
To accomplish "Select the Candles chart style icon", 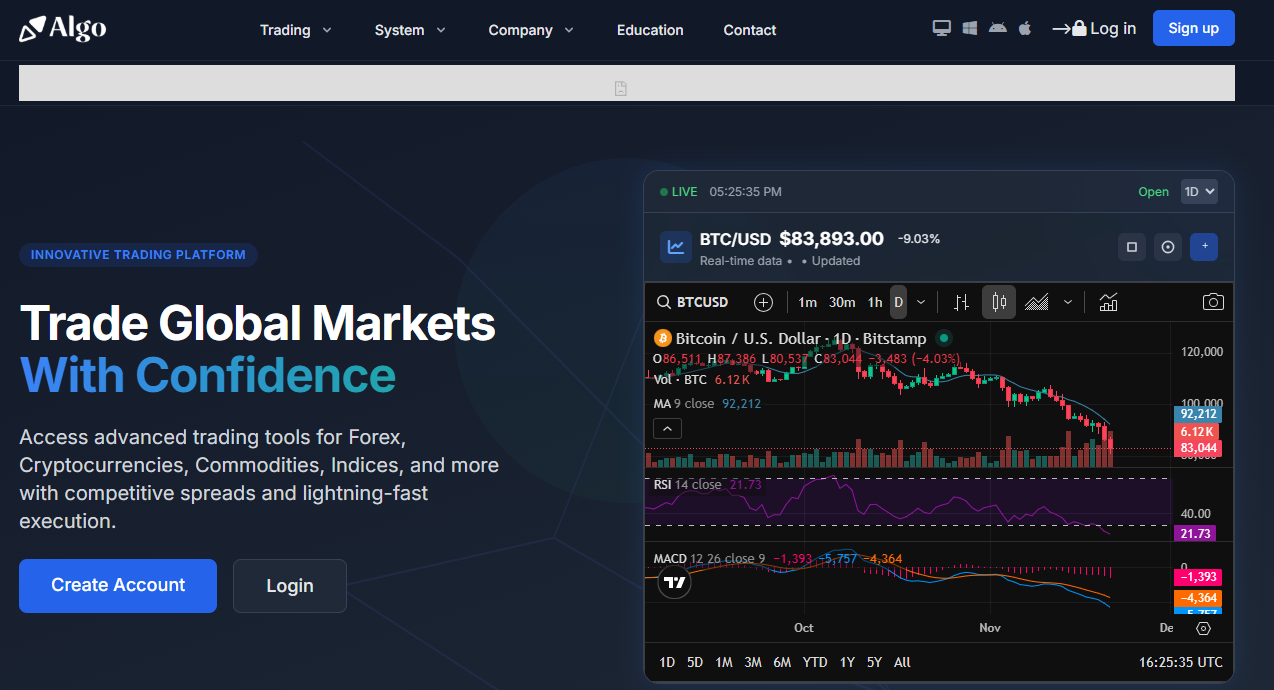I will 998,302.
